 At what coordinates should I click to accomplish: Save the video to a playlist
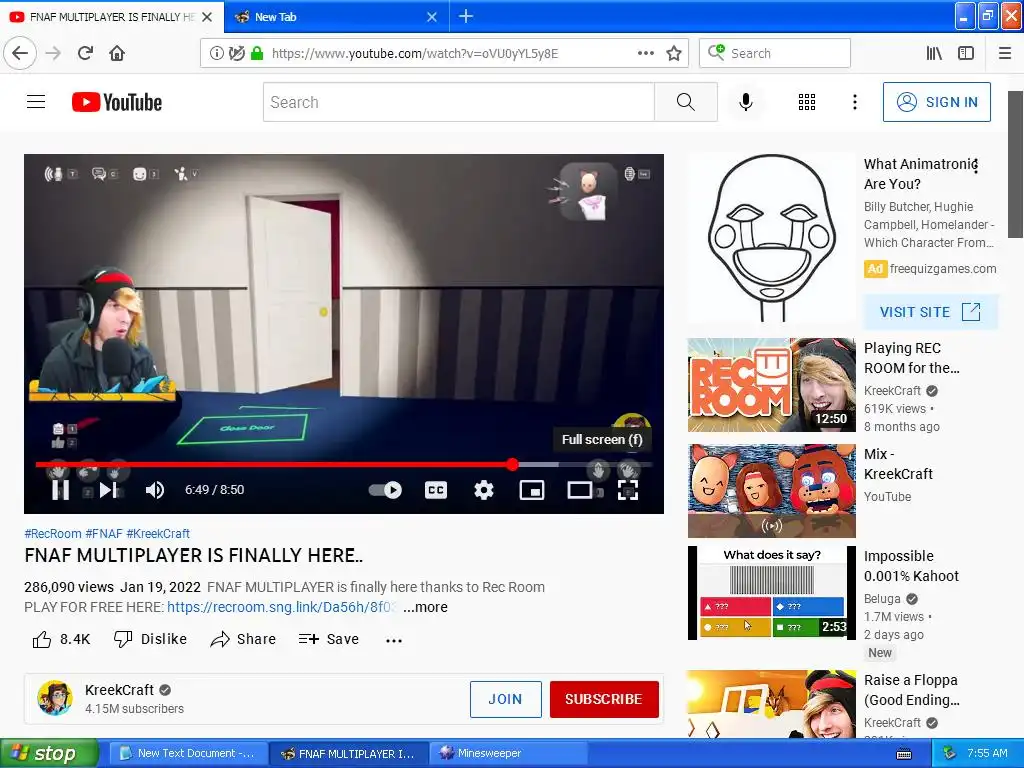click(x=328, y=639)
